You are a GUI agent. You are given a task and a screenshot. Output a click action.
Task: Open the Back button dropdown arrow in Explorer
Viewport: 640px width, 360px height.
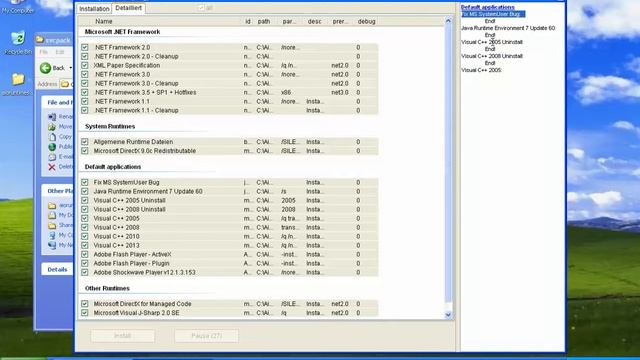71,68
